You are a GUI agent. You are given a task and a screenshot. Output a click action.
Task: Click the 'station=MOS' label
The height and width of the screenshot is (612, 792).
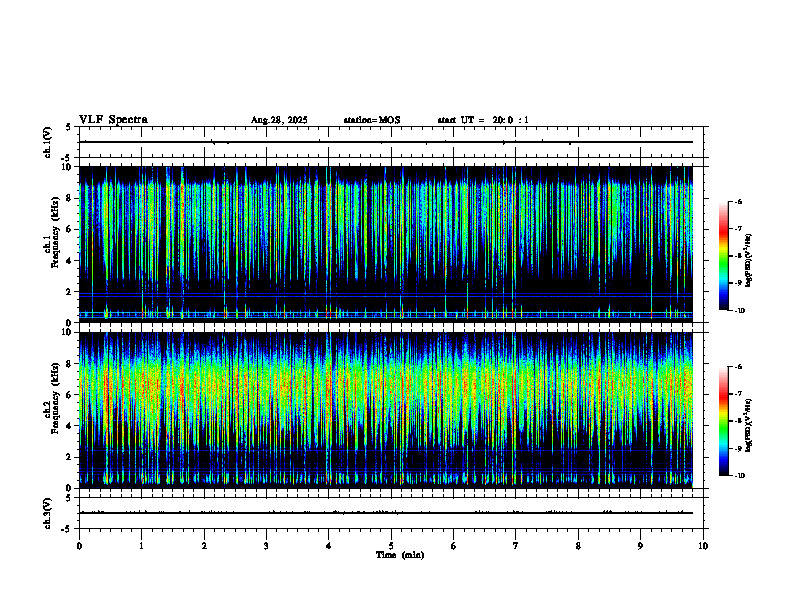pyautogui.click(x=372, y=120)
